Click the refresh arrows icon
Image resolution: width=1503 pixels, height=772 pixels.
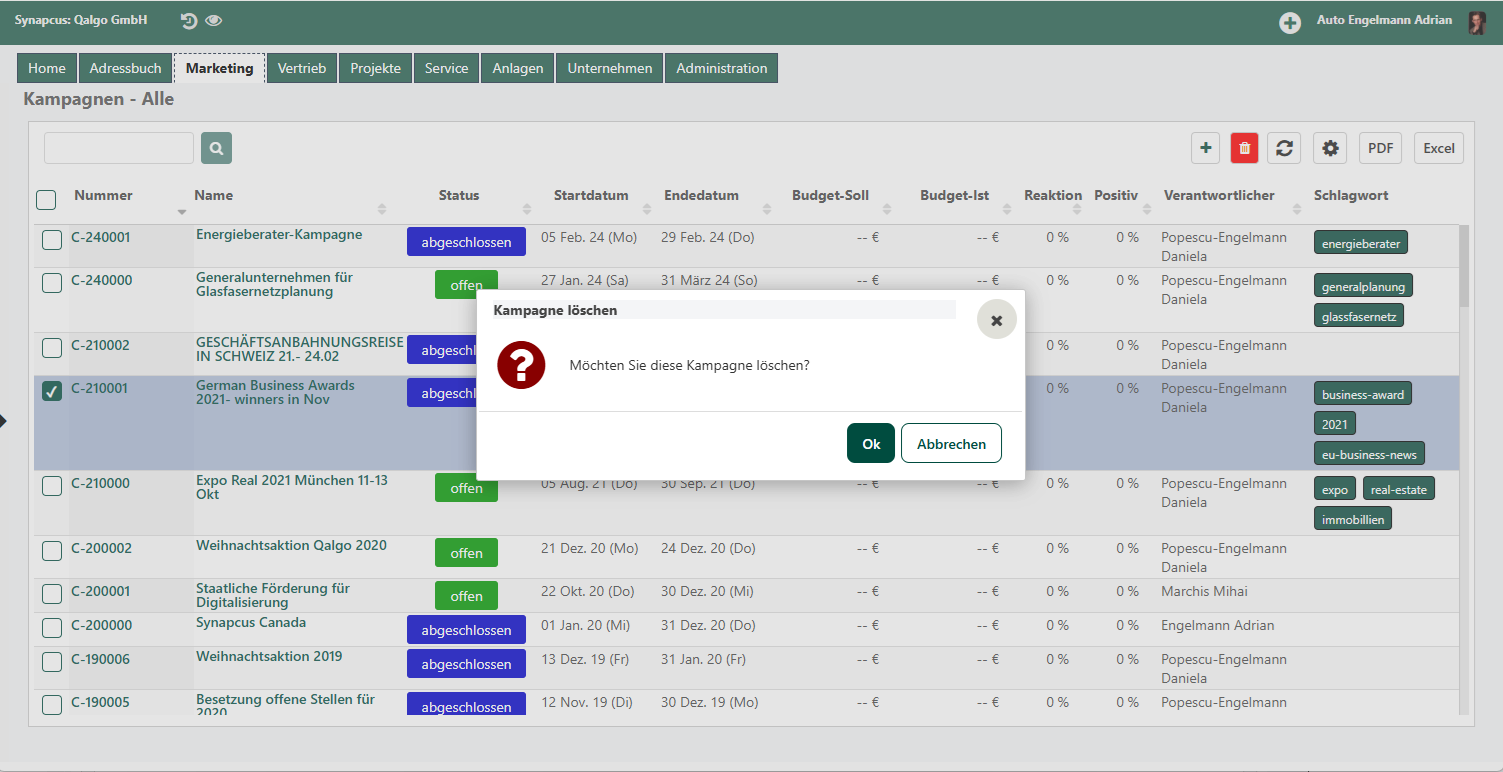pos(1284,148)
